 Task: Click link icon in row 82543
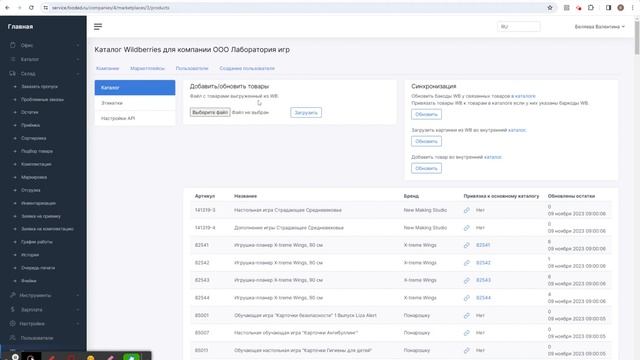[467, 280]
